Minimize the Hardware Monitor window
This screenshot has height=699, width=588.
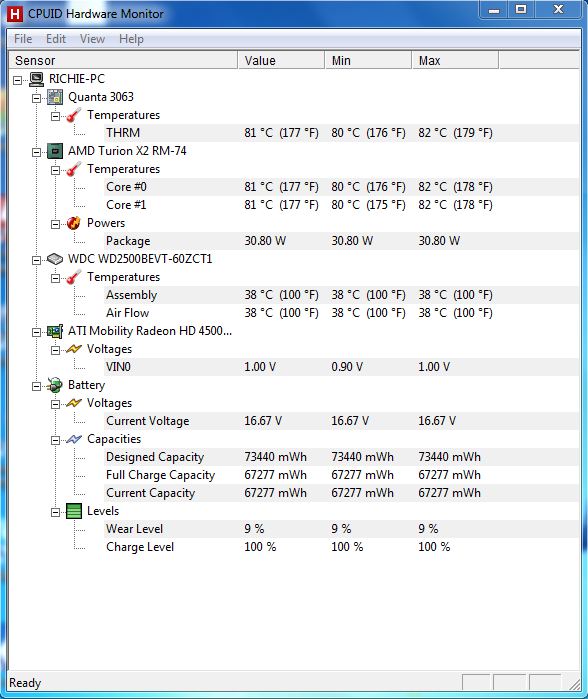point(494,10)
